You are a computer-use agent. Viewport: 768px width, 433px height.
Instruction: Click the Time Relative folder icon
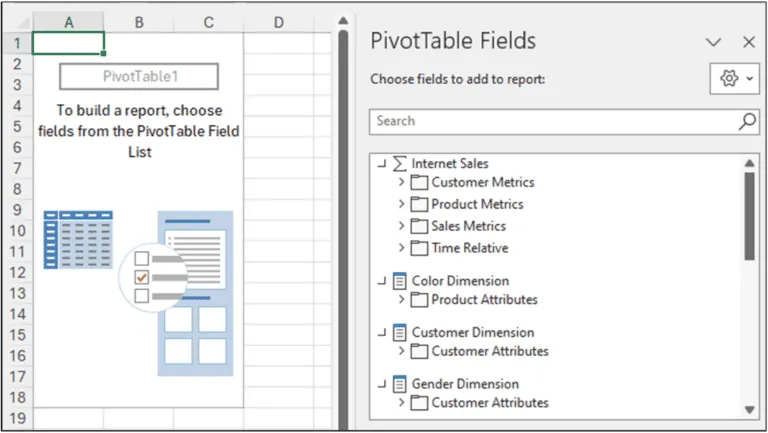[x=419, y=248]
